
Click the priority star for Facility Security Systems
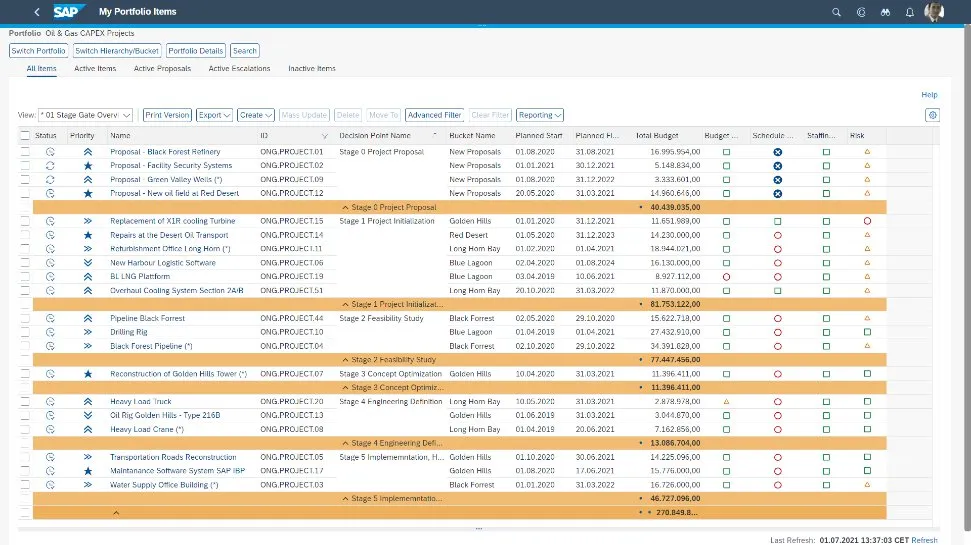click(x=88, y=165)
